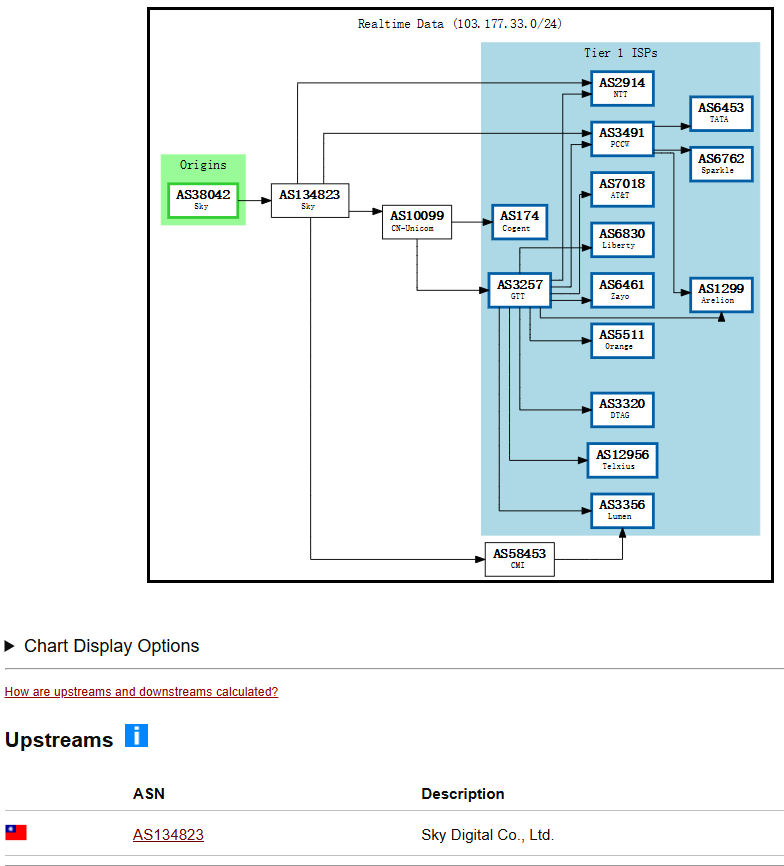Screen dimensions: 784x866
Task: Select the AS3257 GTT node
Action: 520,290
